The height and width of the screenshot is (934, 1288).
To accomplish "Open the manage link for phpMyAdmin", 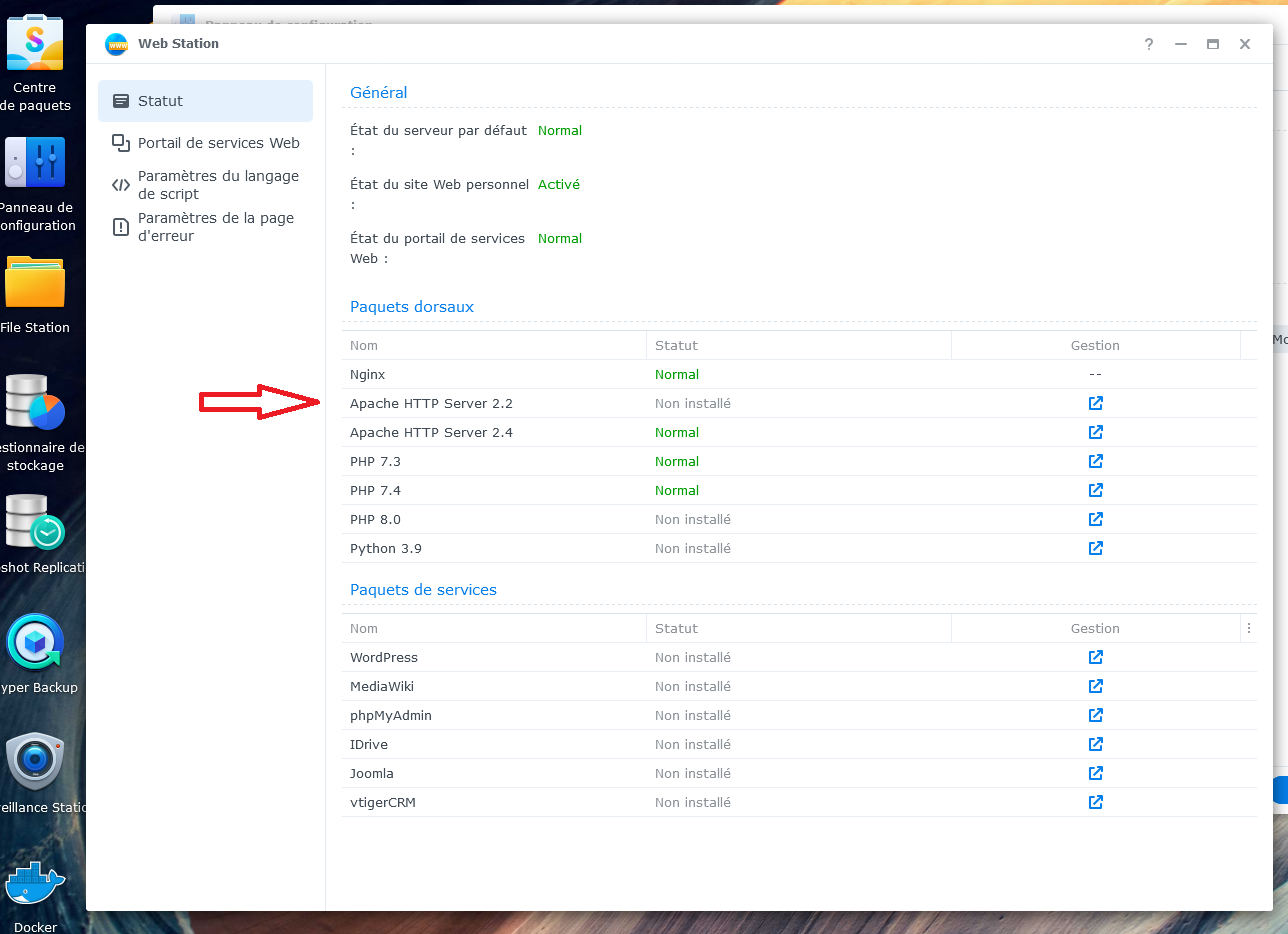I will 1095,715.
